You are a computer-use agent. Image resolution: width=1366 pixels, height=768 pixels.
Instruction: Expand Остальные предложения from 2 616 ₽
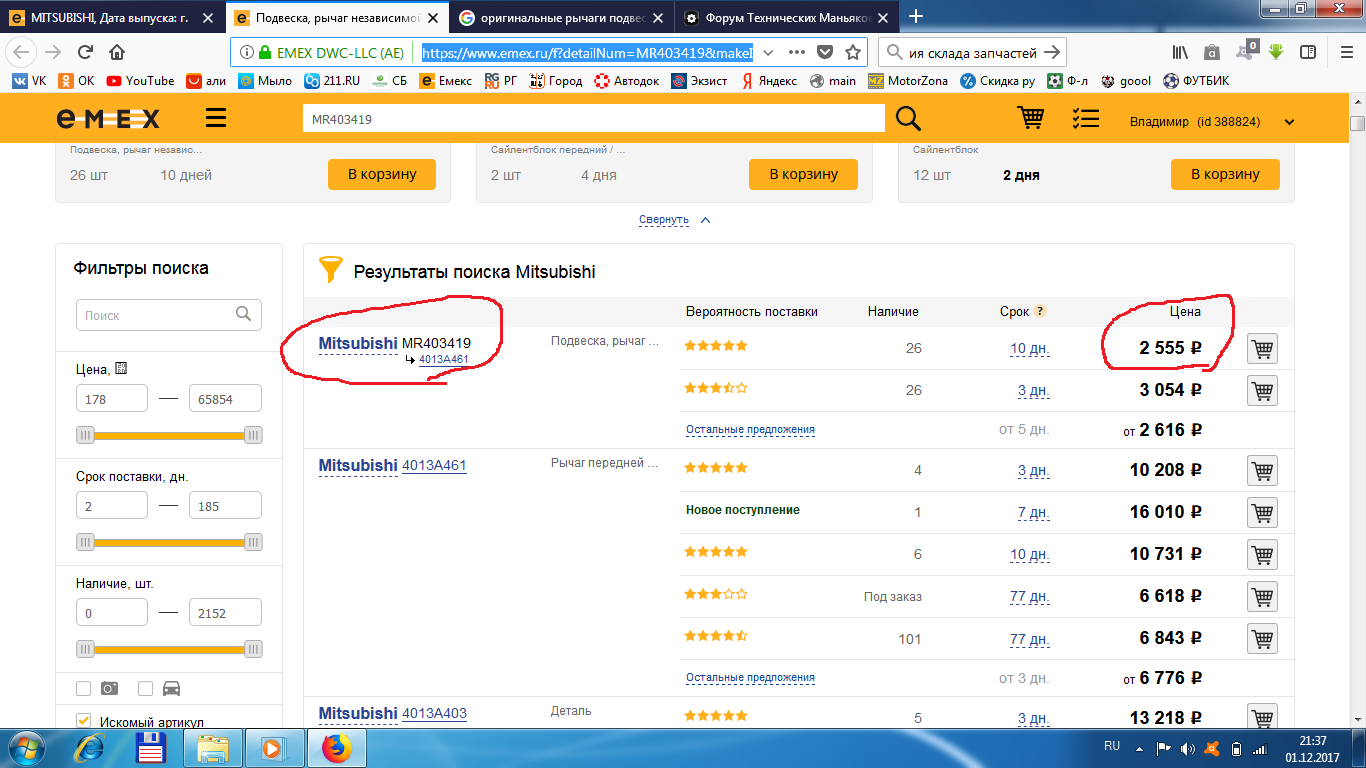[750, 430]
